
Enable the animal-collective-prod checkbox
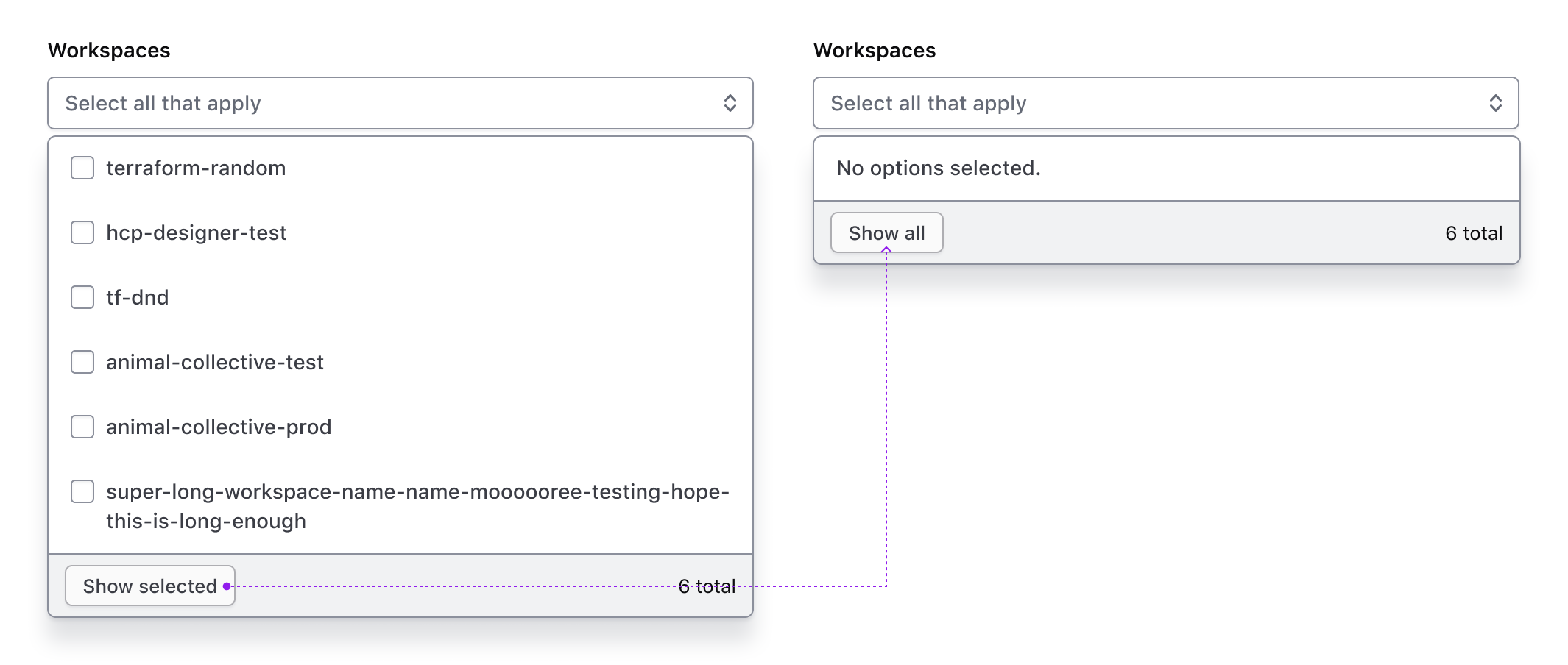[x=82, y=427]
